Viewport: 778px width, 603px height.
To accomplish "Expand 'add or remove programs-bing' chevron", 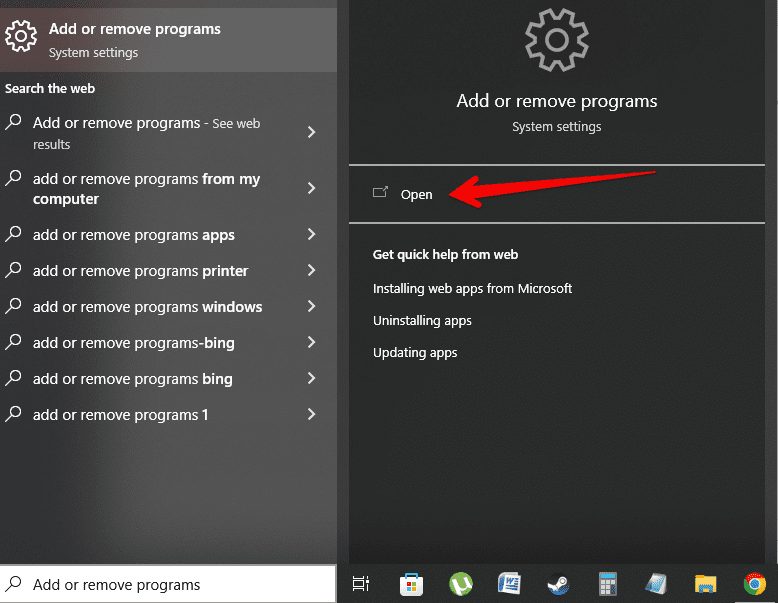I will (x=311, y=342).
